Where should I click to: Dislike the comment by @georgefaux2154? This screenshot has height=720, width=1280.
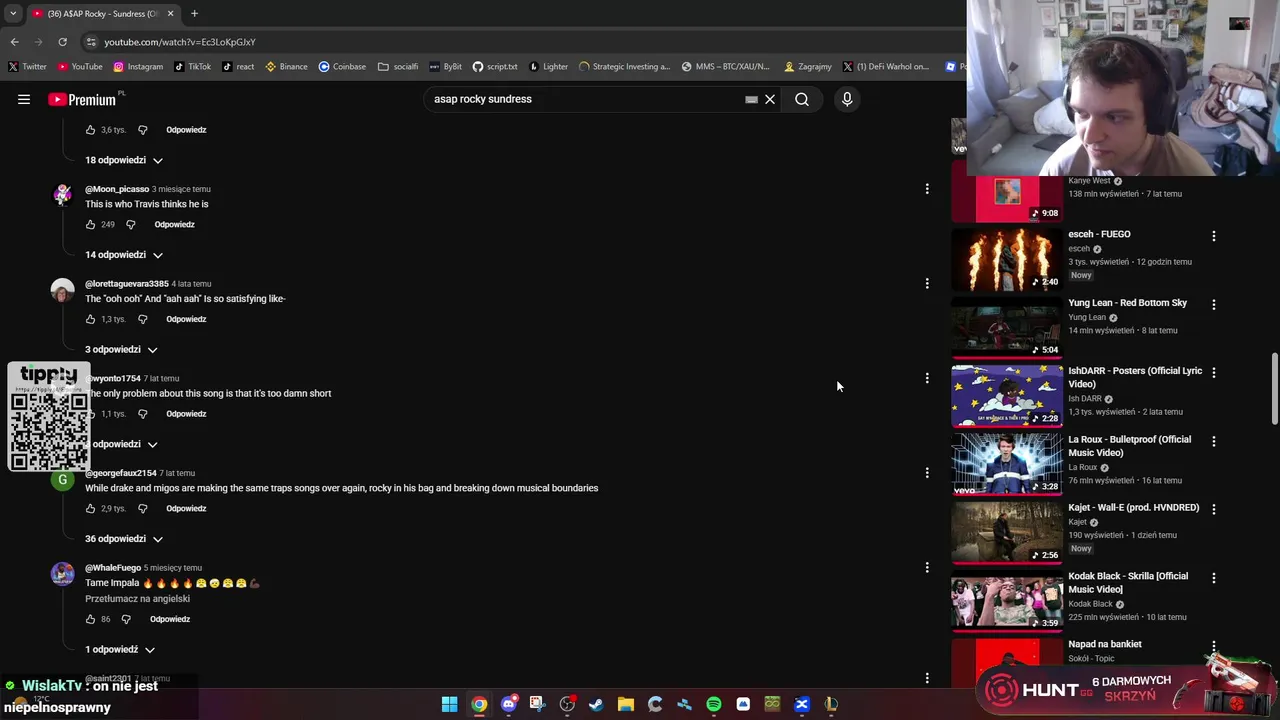(x=142, y=508)
